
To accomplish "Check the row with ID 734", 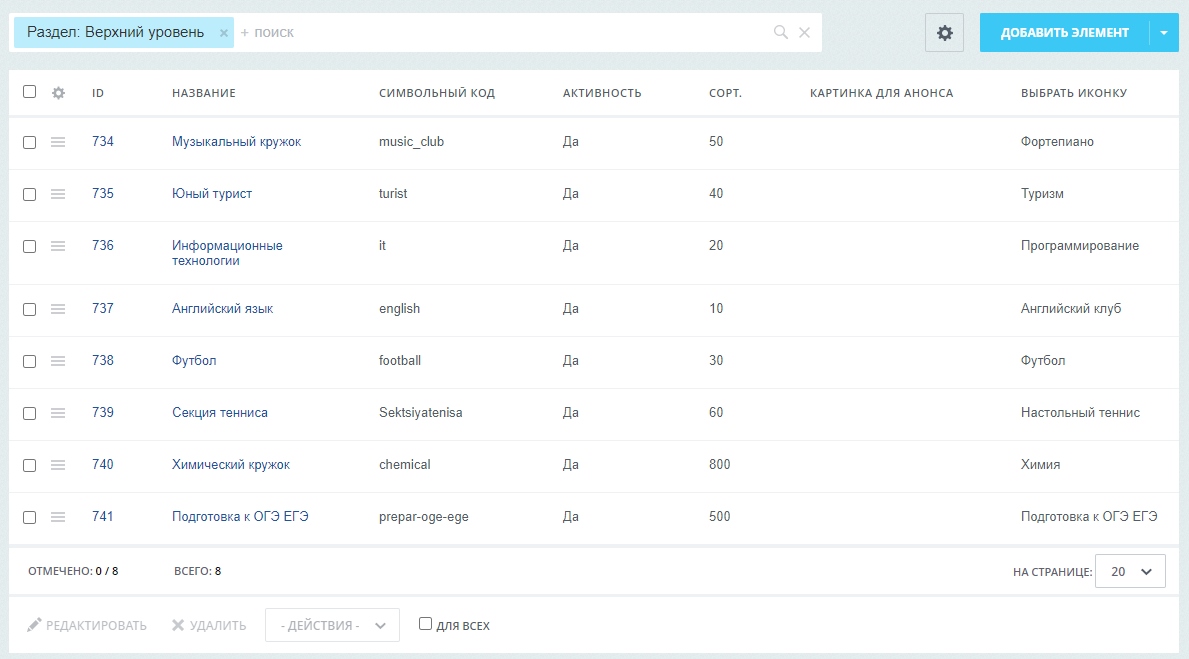I will (x=30, y=143).
